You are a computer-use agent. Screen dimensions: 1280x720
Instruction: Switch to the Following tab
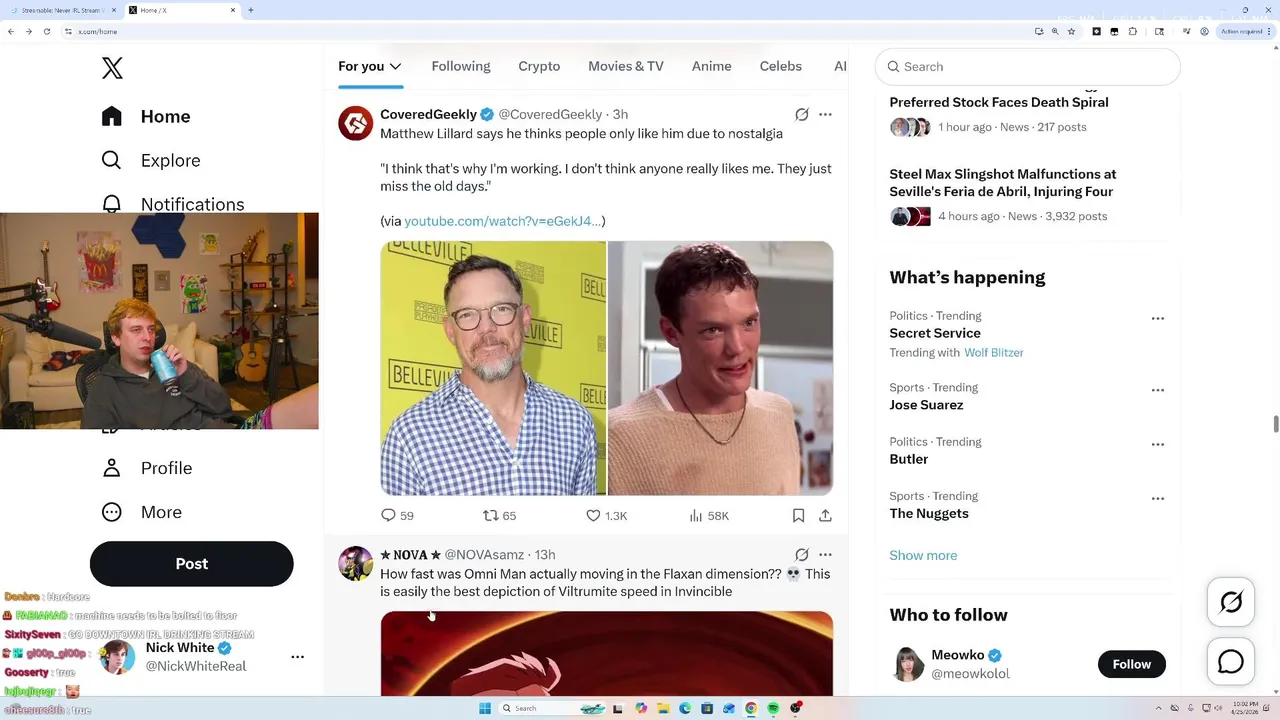(x=461, y=66)
